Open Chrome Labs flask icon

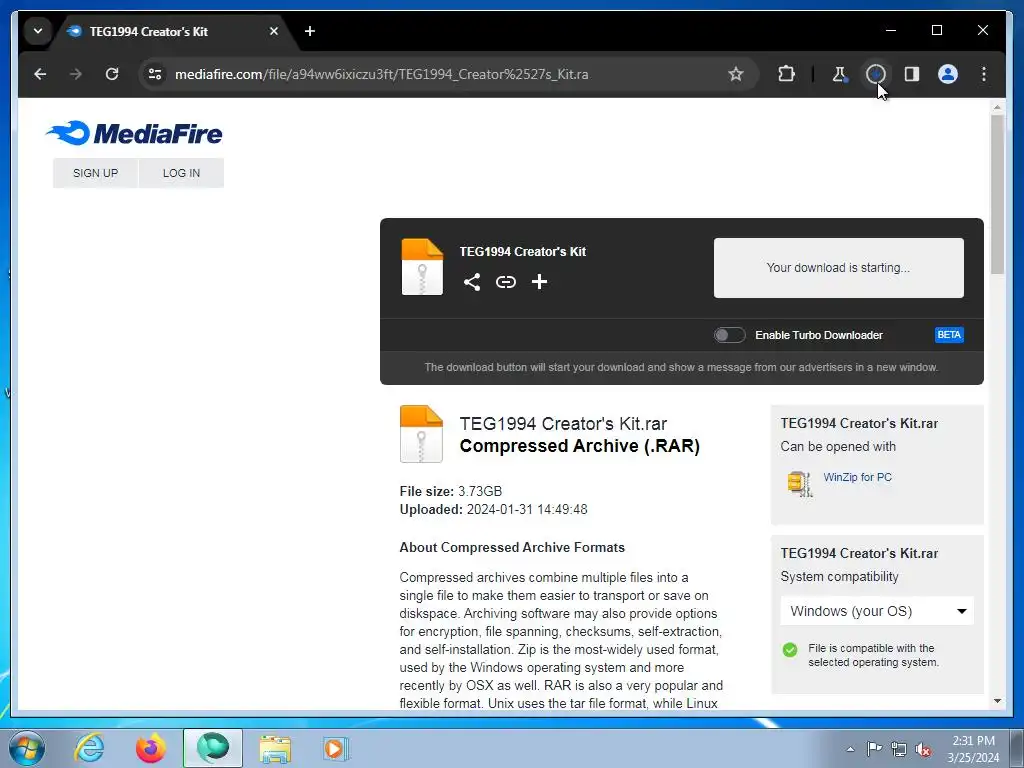840,74
